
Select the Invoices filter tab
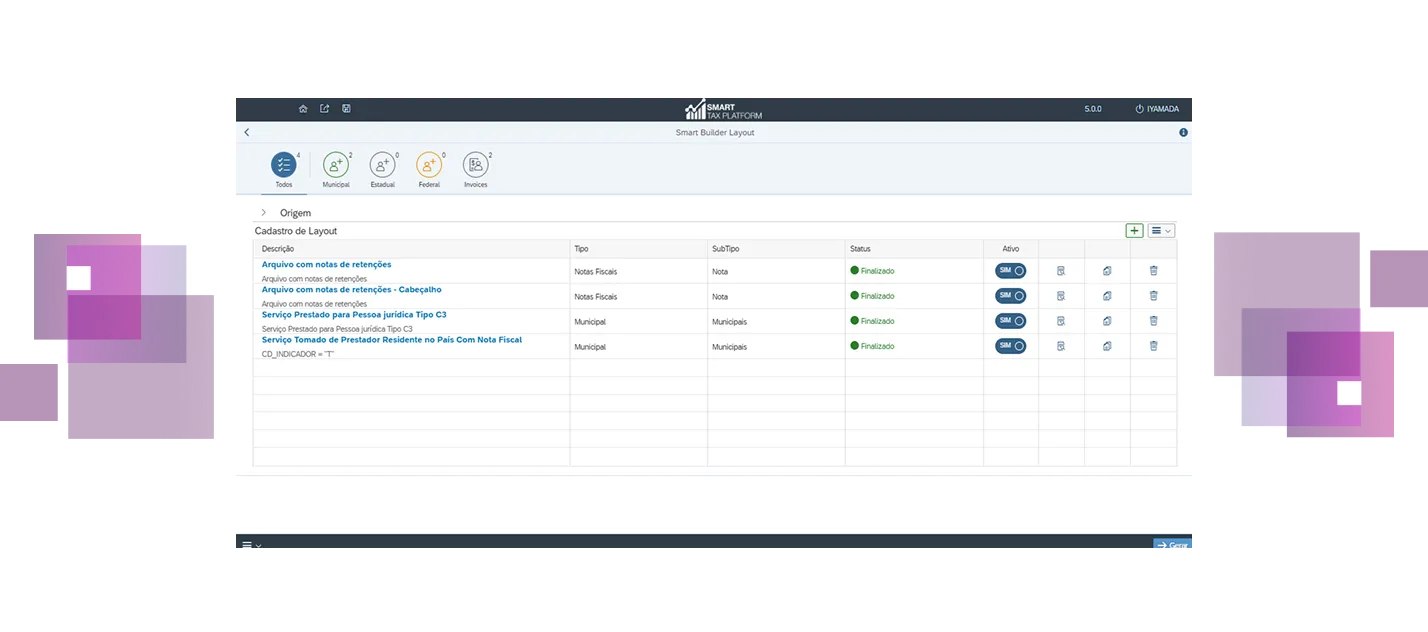pos(476,166)
